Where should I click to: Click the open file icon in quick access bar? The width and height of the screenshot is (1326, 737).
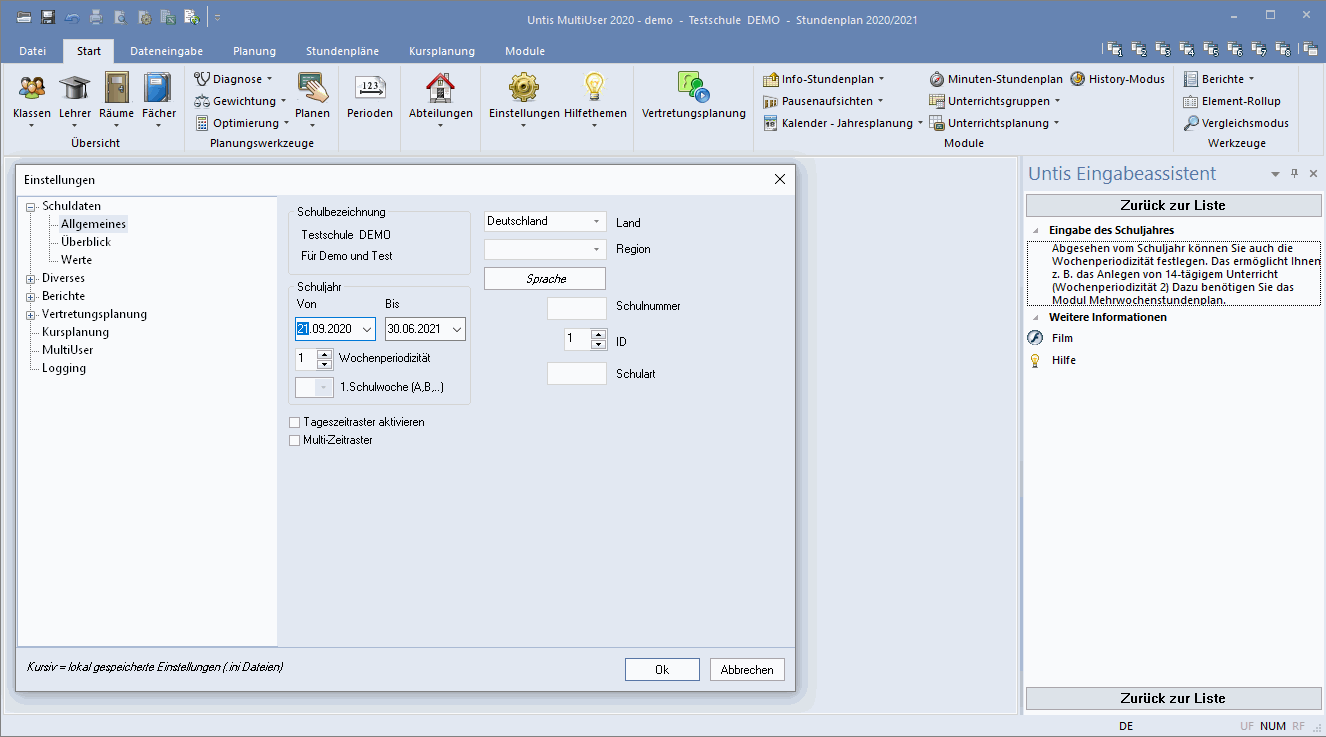[24, 17]
